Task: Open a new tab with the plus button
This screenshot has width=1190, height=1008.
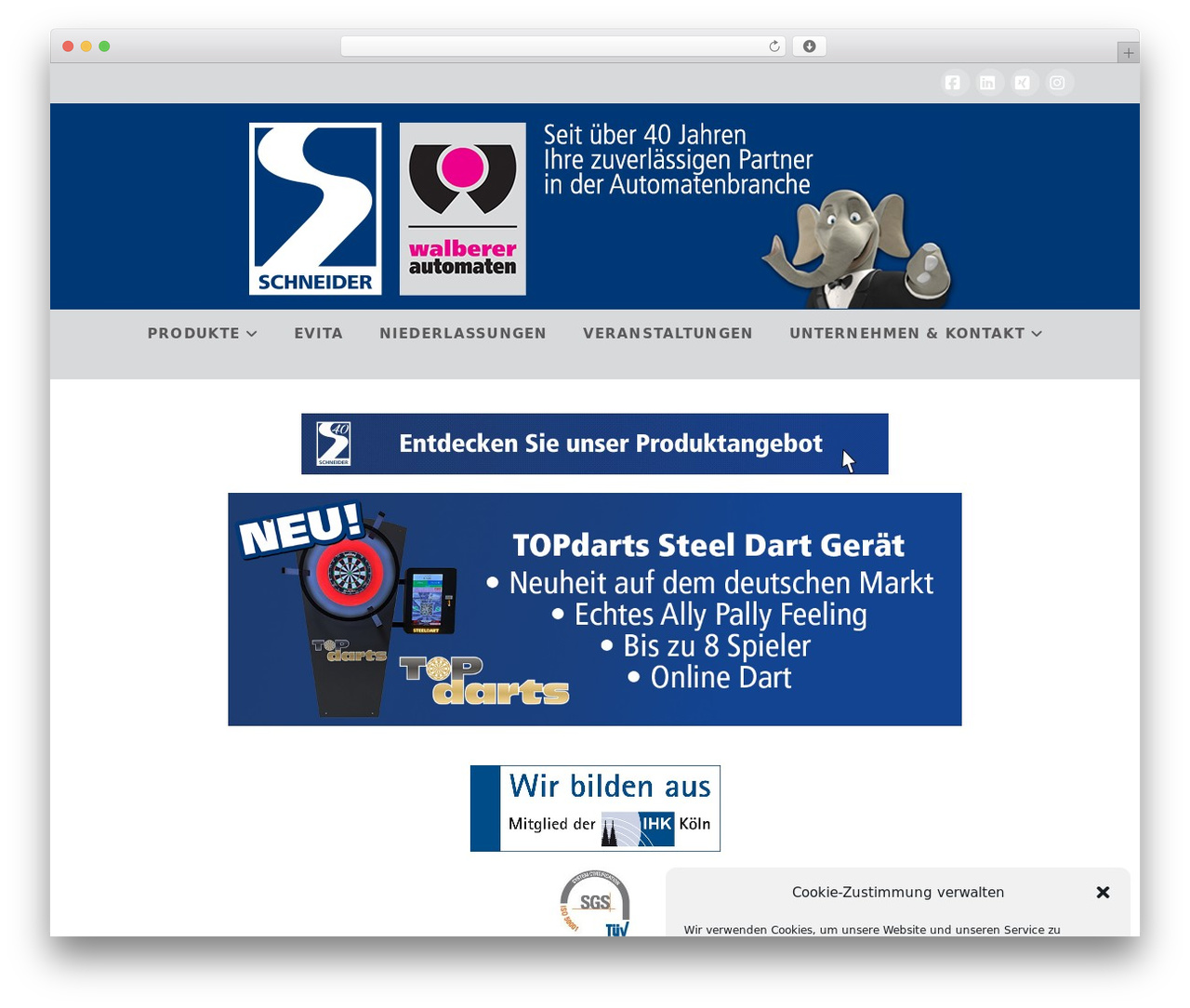Action: pos(1128,53)
